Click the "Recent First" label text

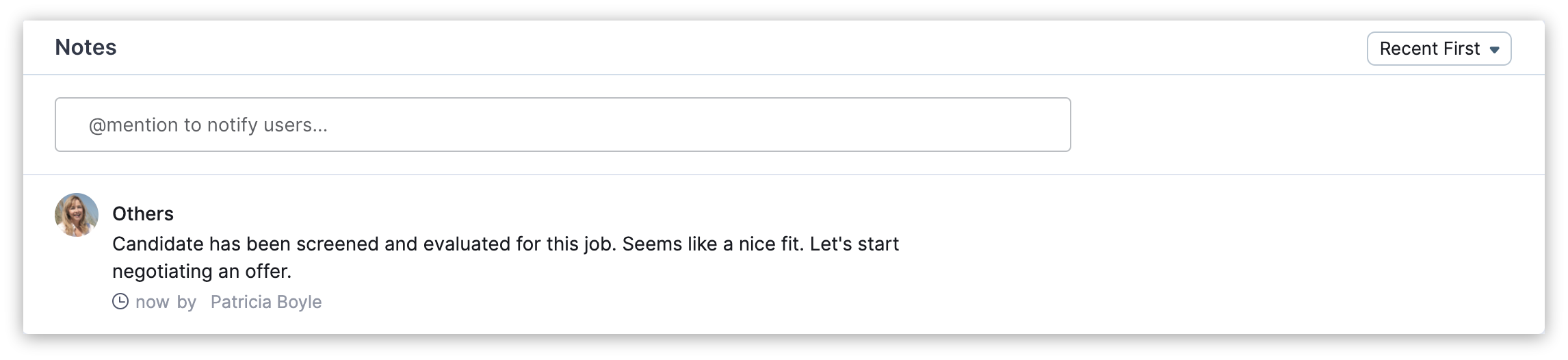[x=1429, y=49]
